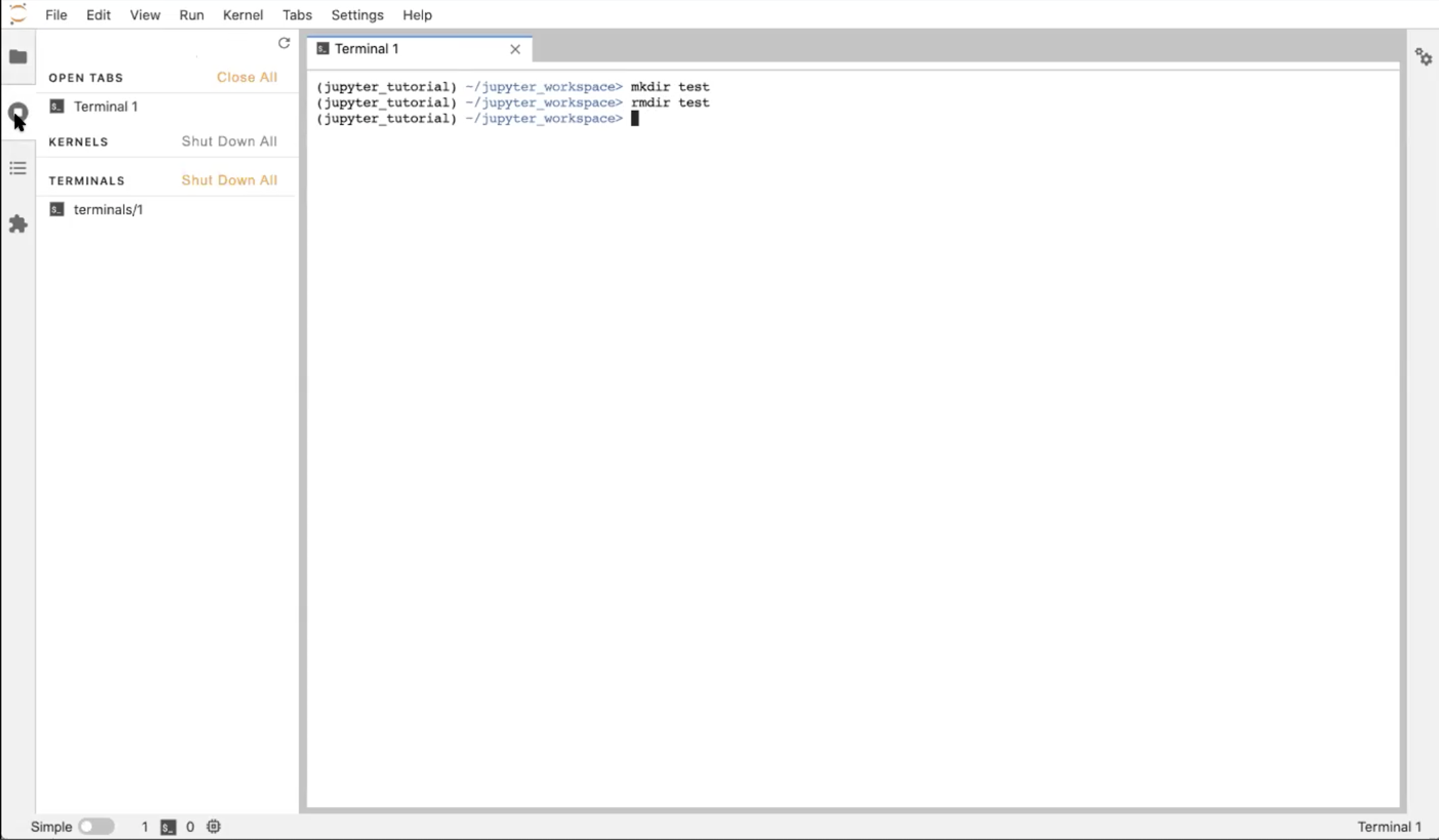
Task: Open the Settings menu
Action: [357, 15]
